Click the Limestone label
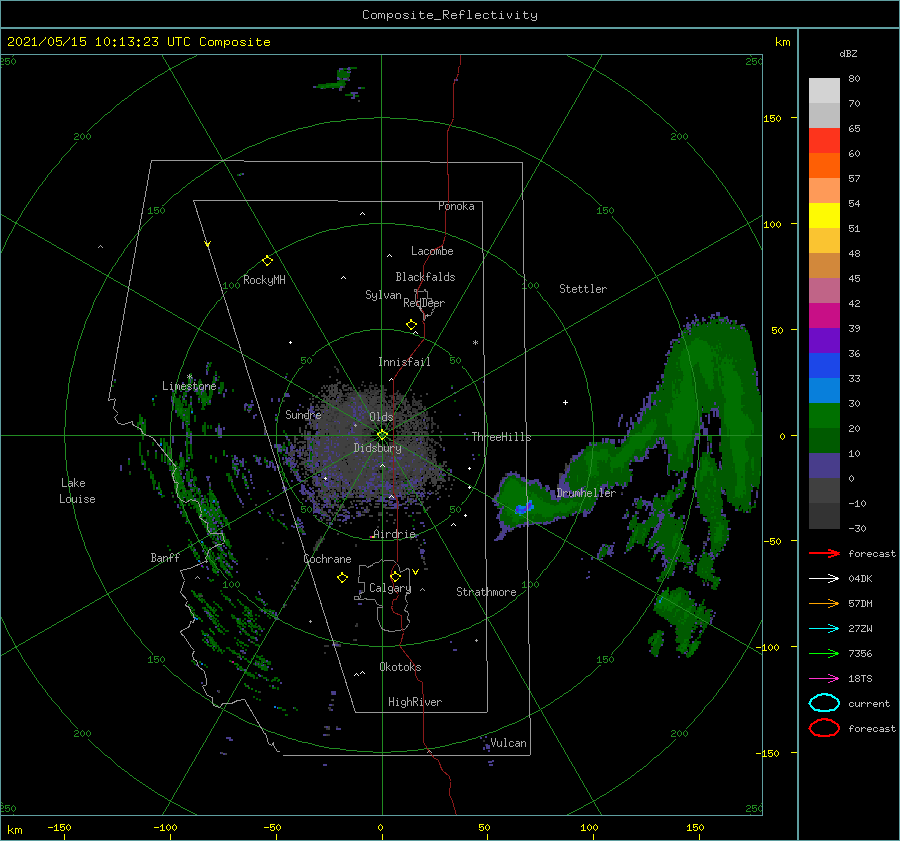The height and width of the screenshot is (841, 900). 189,386
